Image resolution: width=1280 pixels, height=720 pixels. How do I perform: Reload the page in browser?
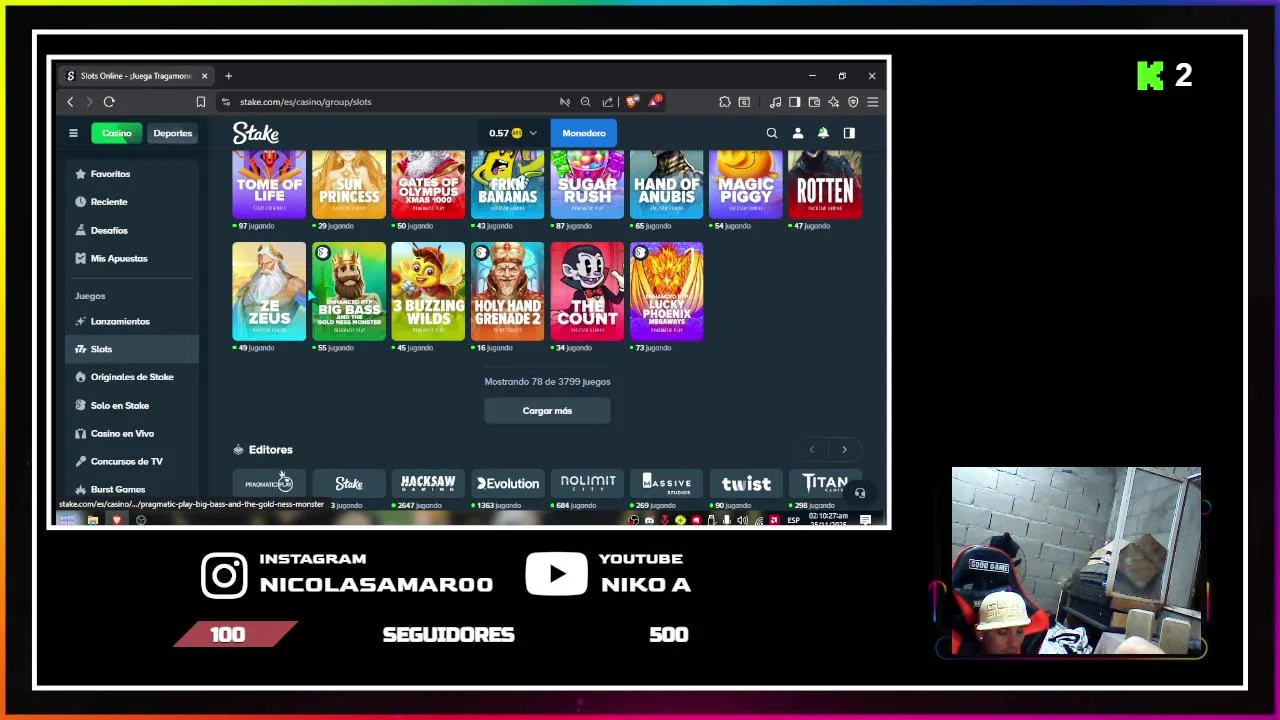pos(109,102)
